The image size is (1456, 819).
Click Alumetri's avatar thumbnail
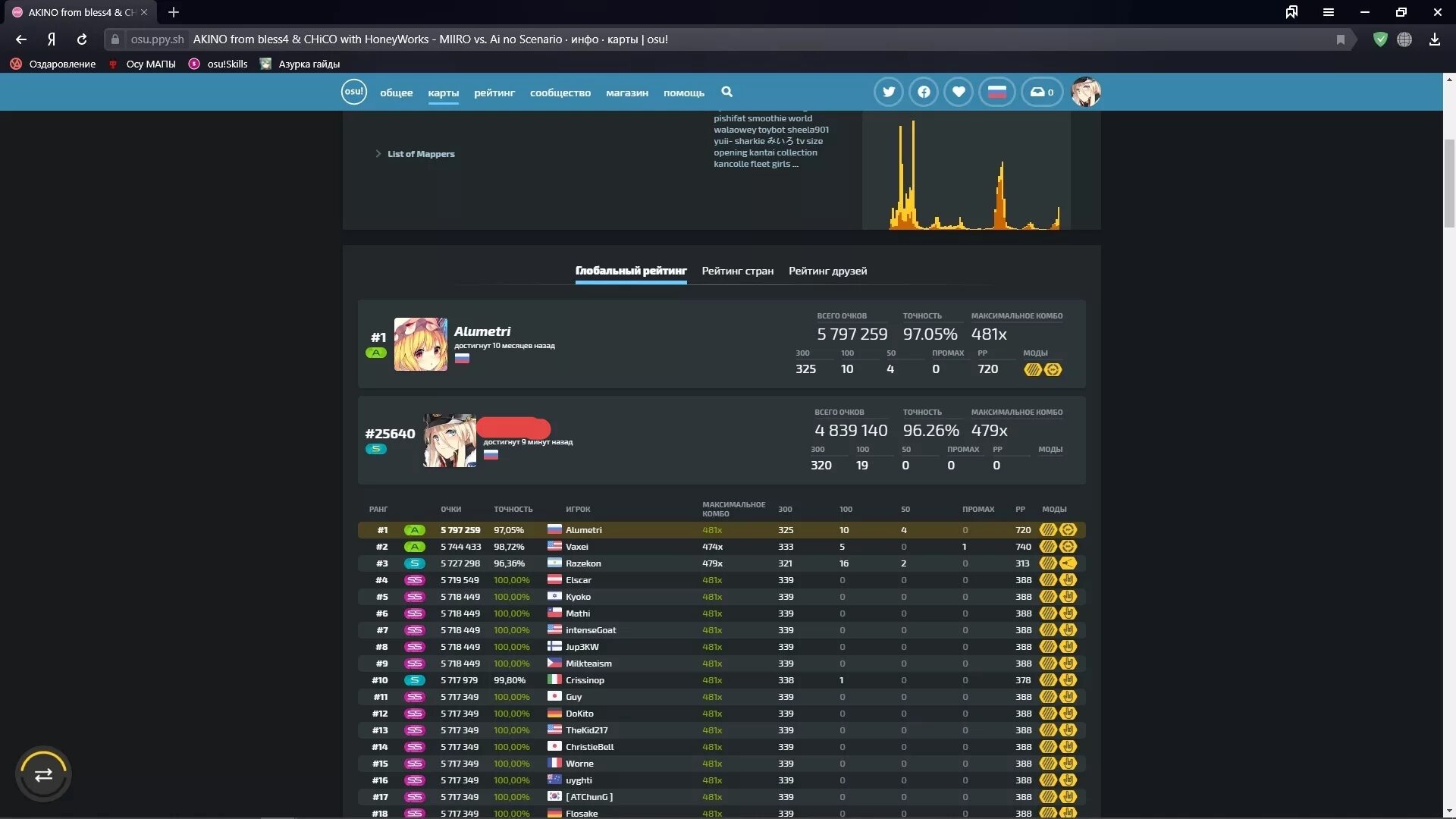420,344
